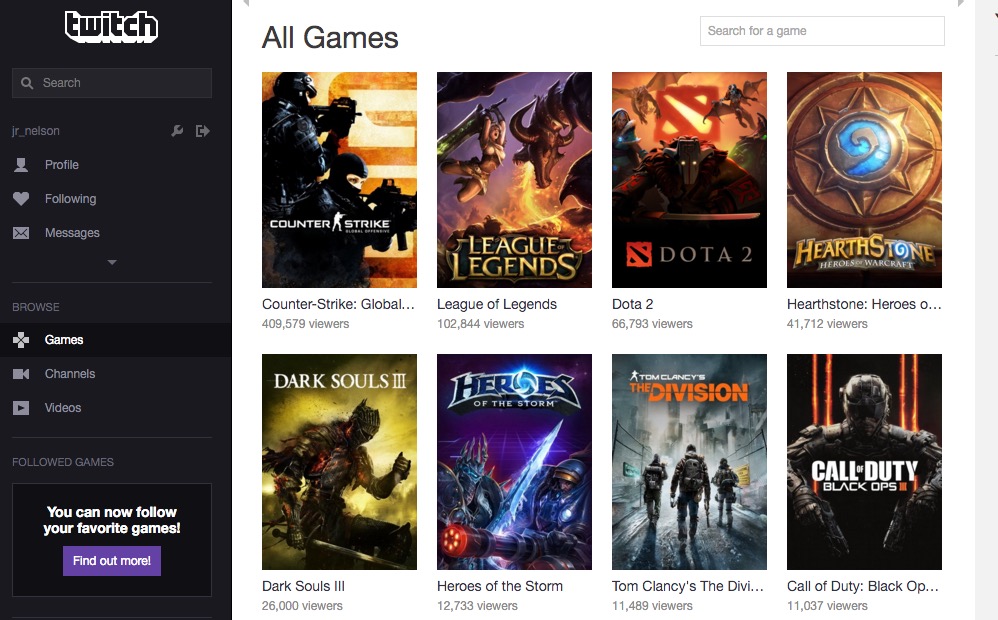Open the League of Legends cover art

pyautogui.click(x=514, y=180)
